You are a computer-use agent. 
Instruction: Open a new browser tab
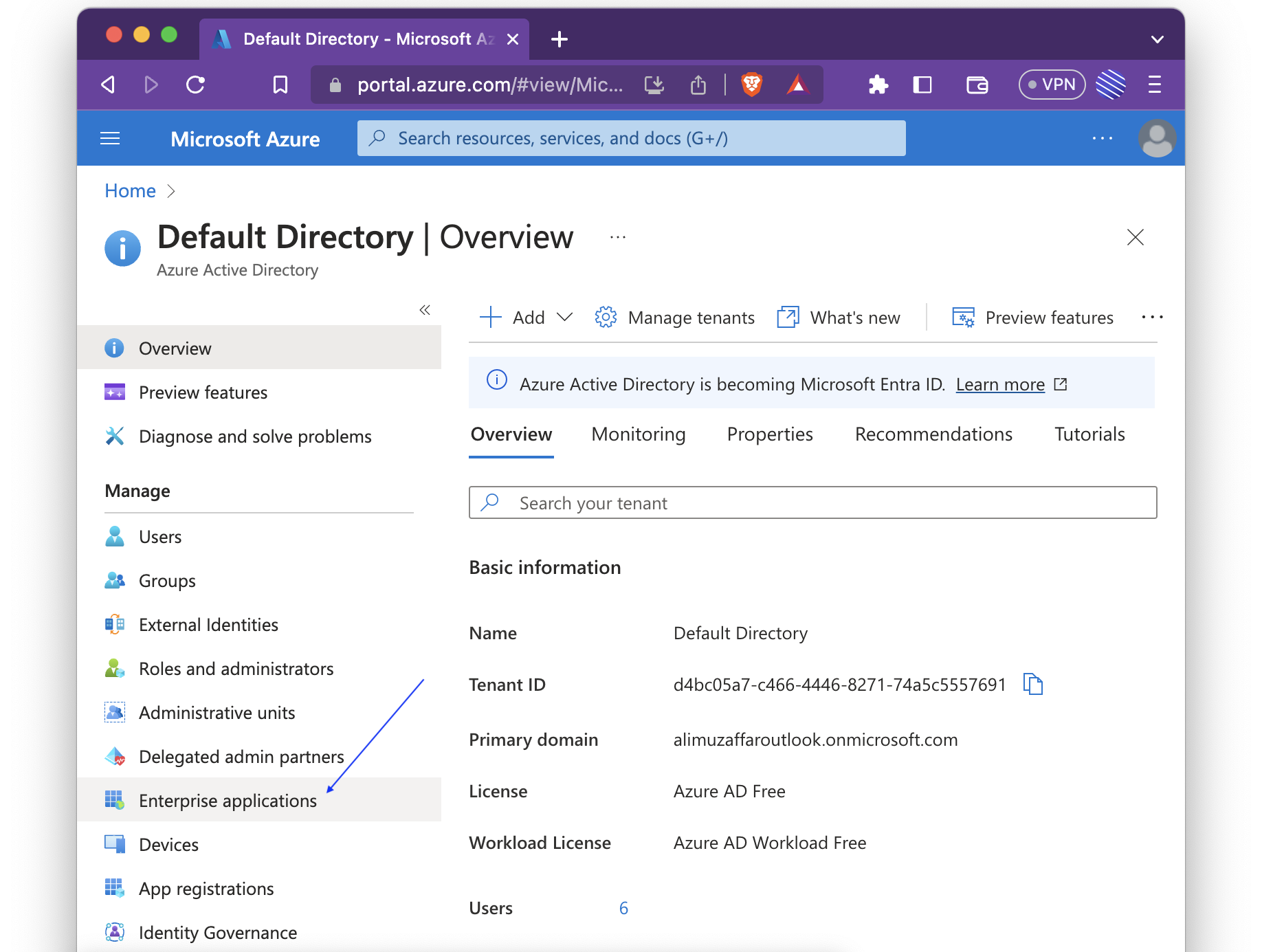(560, 39)
